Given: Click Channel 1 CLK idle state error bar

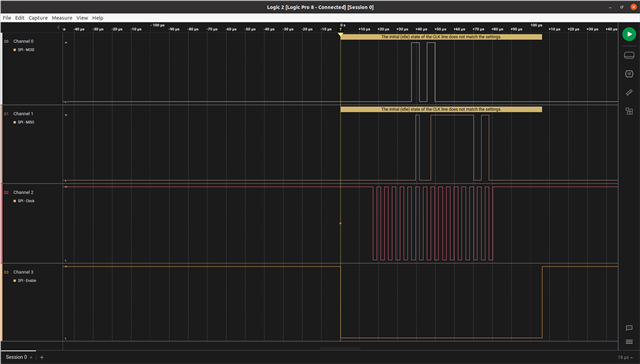Looking at the screenshot, I should [x=441, y=109].
